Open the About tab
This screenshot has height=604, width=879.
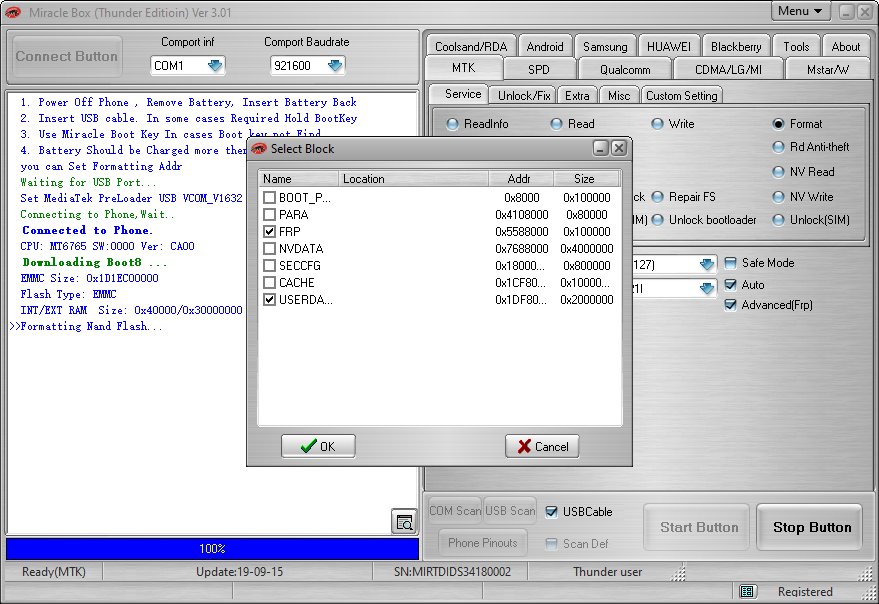point(845,47)
